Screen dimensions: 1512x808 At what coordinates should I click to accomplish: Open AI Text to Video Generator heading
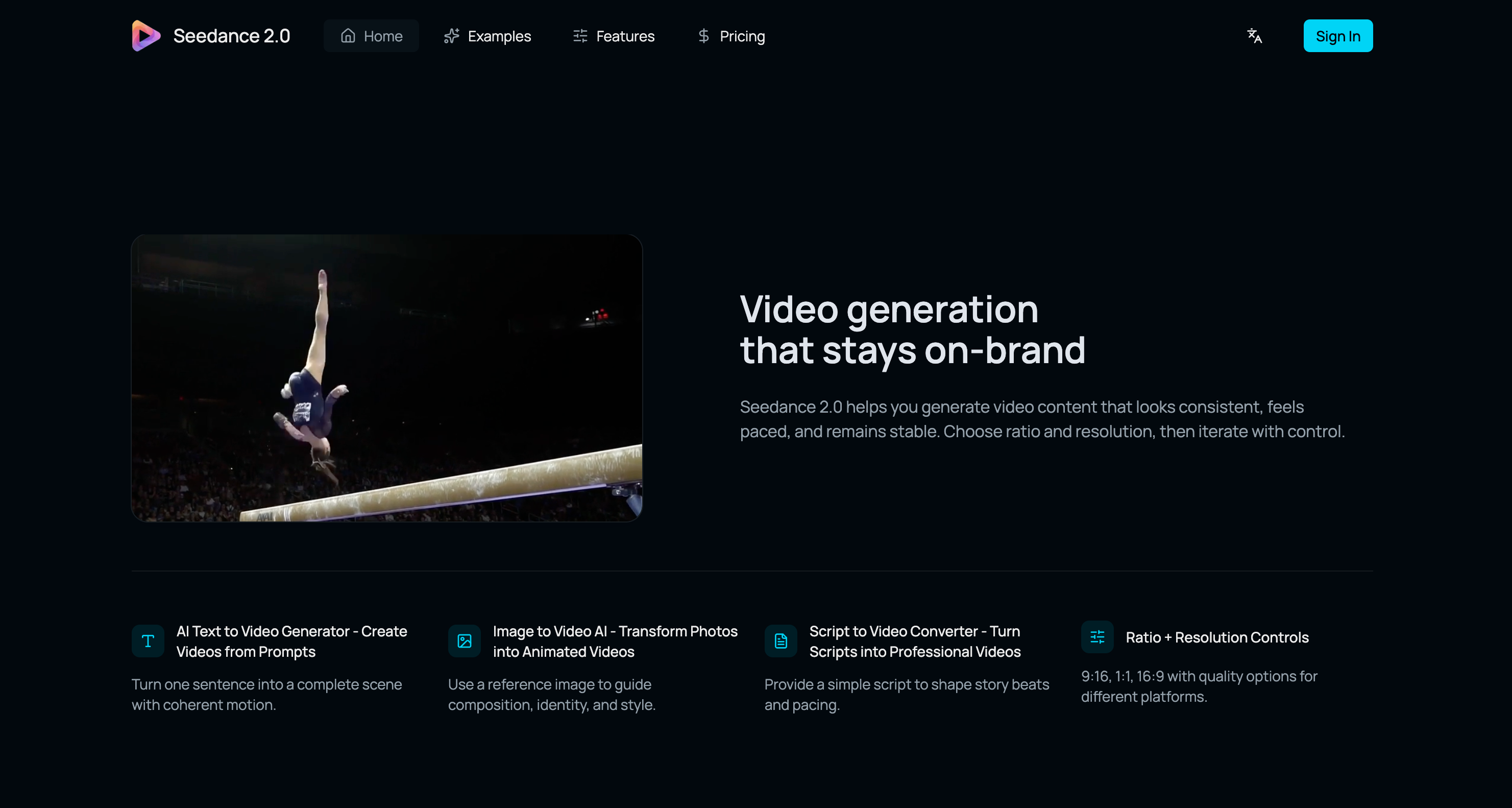[291, 641]
